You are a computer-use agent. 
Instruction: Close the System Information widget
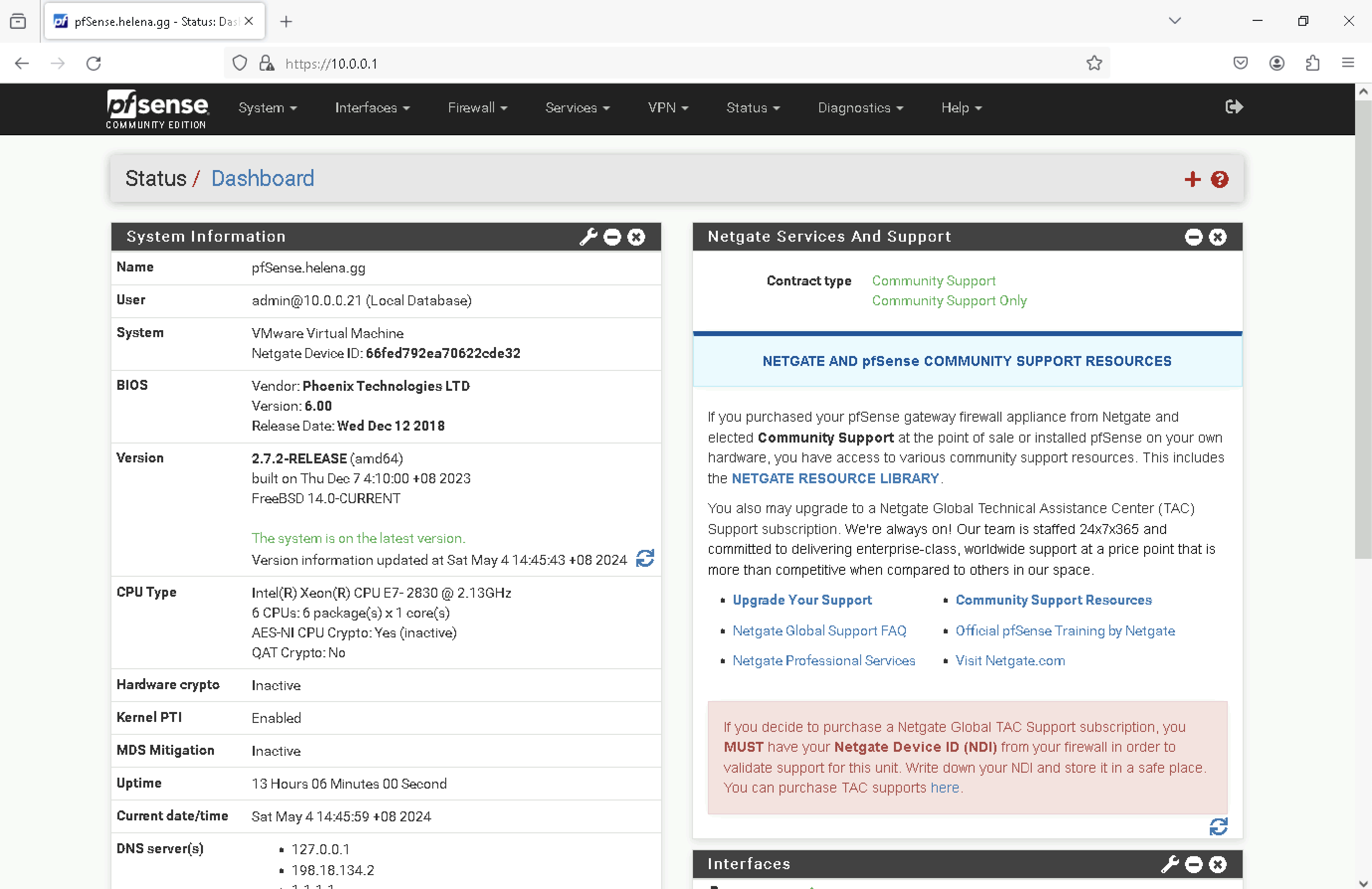tap(636, 237)
